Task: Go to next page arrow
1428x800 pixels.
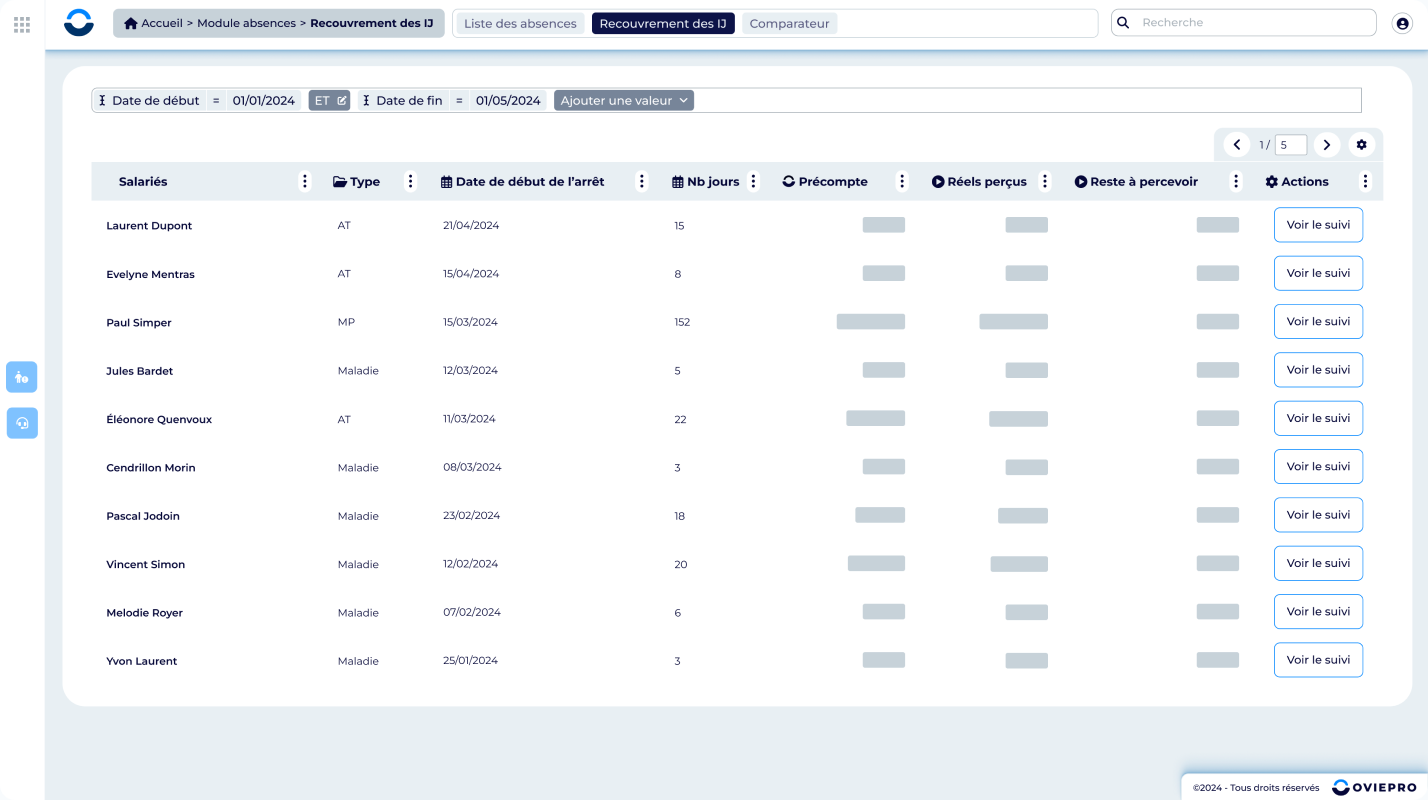Action: tap(1327, 145)
